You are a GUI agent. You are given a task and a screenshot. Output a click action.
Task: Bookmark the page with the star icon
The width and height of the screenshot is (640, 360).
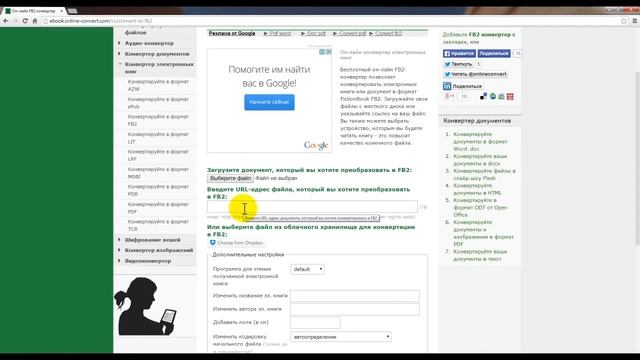click(x=624, y=21)
